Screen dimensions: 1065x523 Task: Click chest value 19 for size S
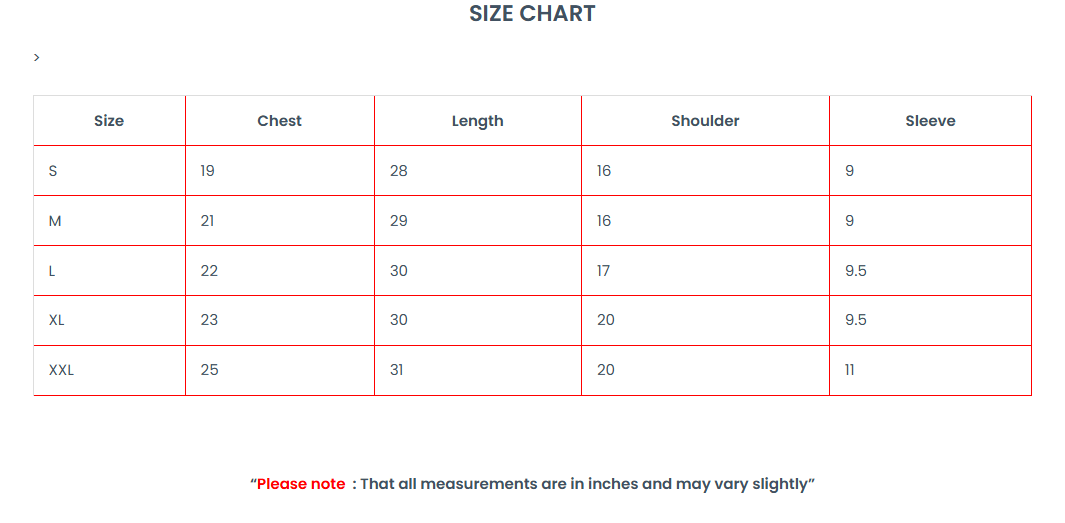click(207, 171)
